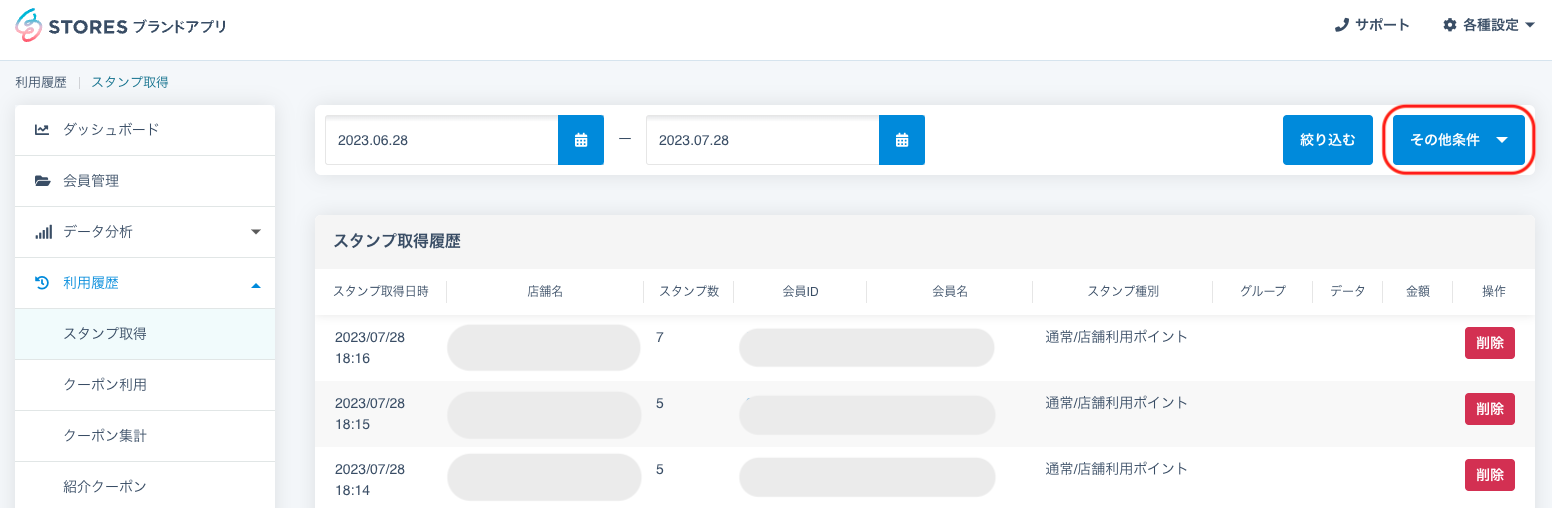The height and width of the screenshot is (508, 1552).
Task: Expand the その他条件 filter dropdown
Action: pos(1458,140)
